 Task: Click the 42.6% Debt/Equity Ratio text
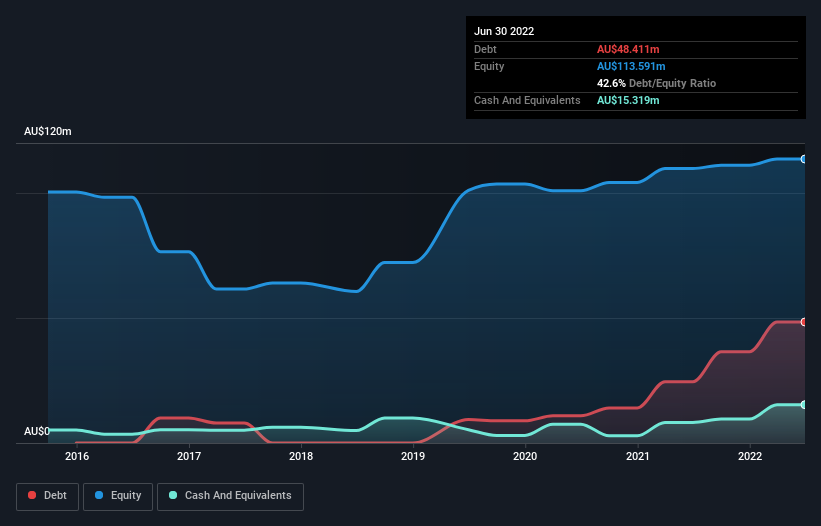657,83
